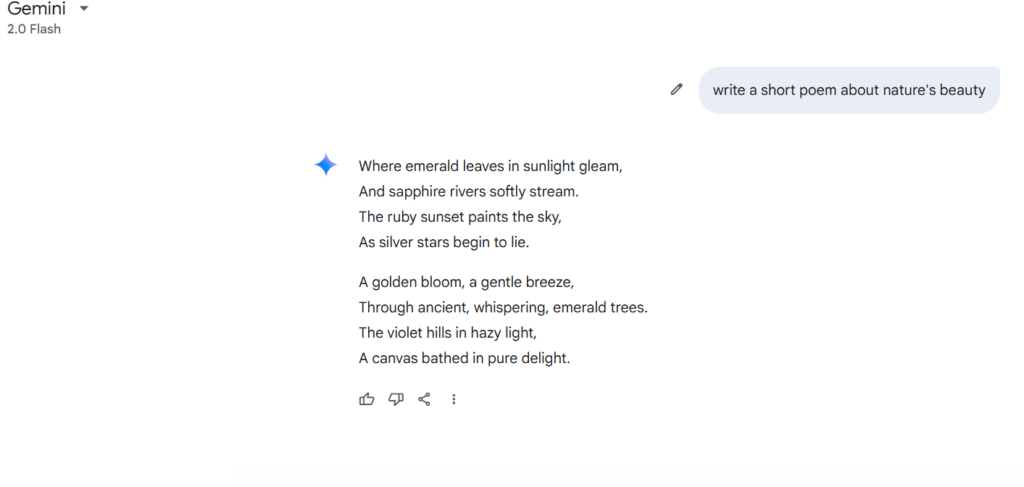The image size is (1024, 487).
Task: Click the nature's beauty prompt bubble
Action: 849,90
